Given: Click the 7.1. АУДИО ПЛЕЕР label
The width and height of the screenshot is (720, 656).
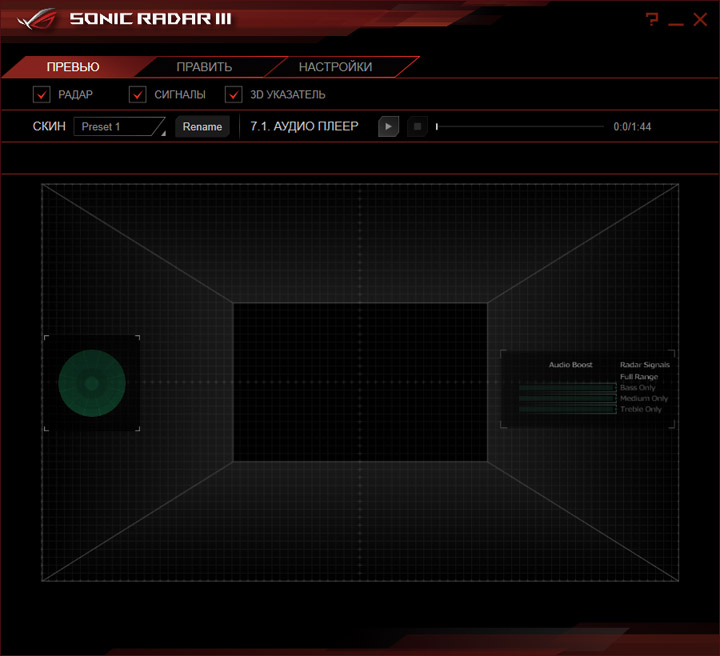Looking at the screenshot, I should tap(304, 127).
